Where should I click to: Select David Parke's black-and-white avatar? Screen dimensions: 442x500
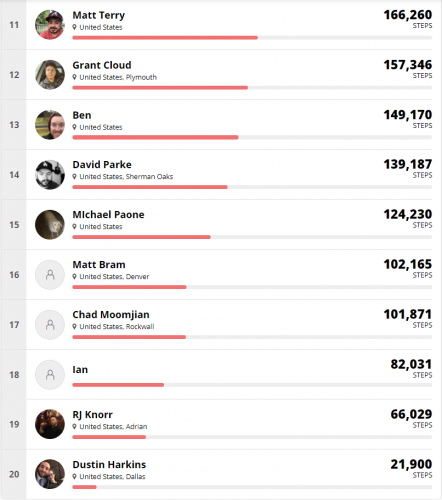coord(50,175)
